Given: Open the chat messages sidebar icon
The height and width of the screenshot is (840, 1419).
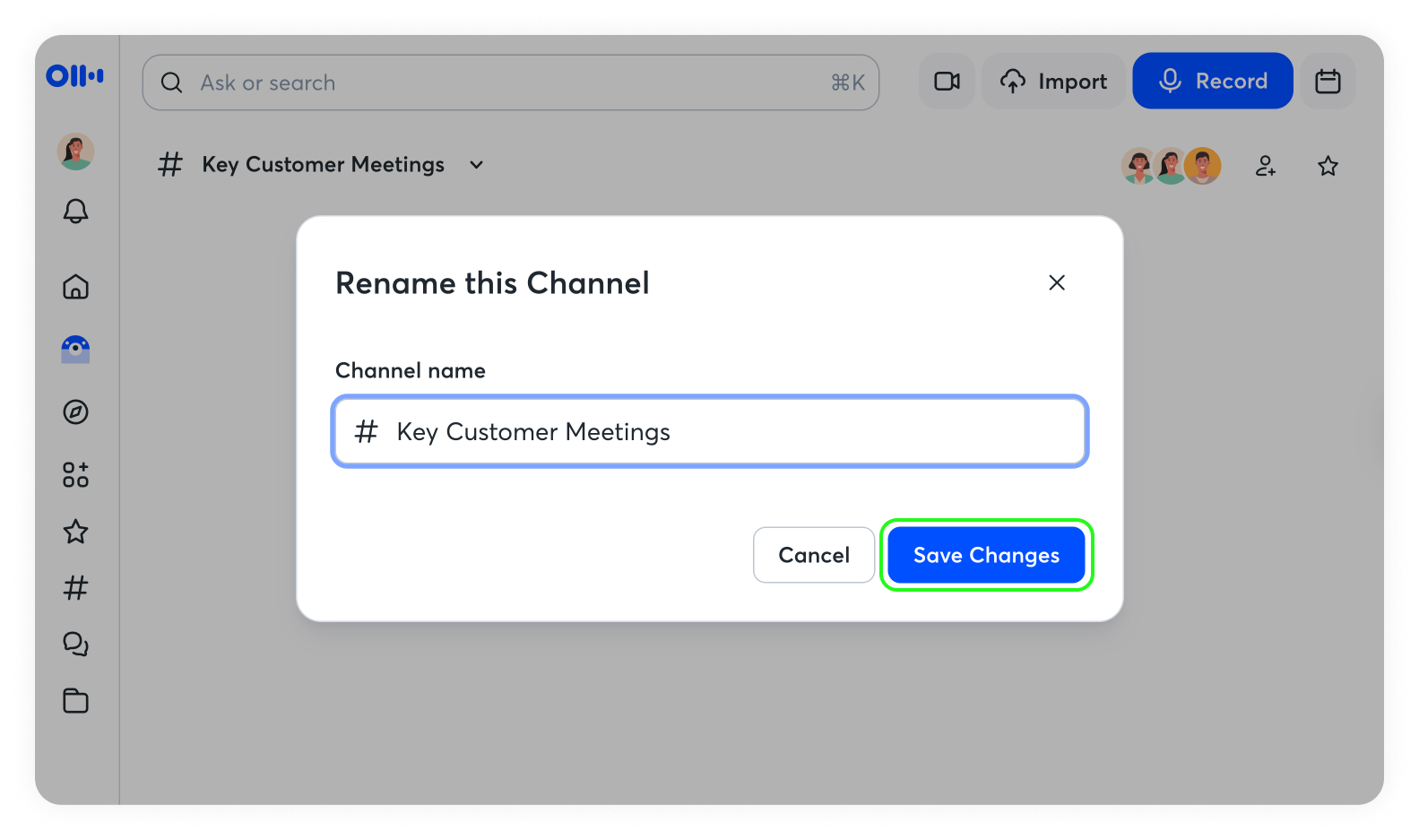Looking at the screenshot, I should [75, 644].
